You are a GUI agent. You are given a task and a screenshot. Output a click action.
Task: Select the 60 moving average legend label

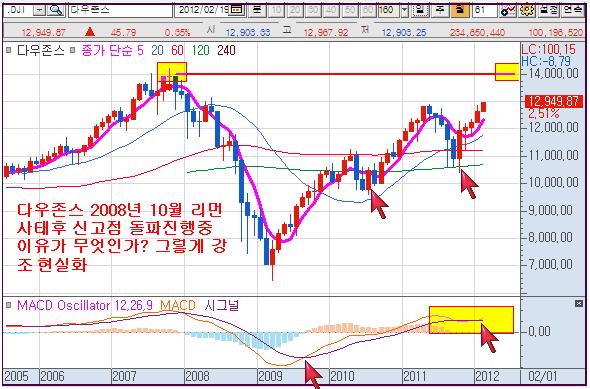(177, 50)
